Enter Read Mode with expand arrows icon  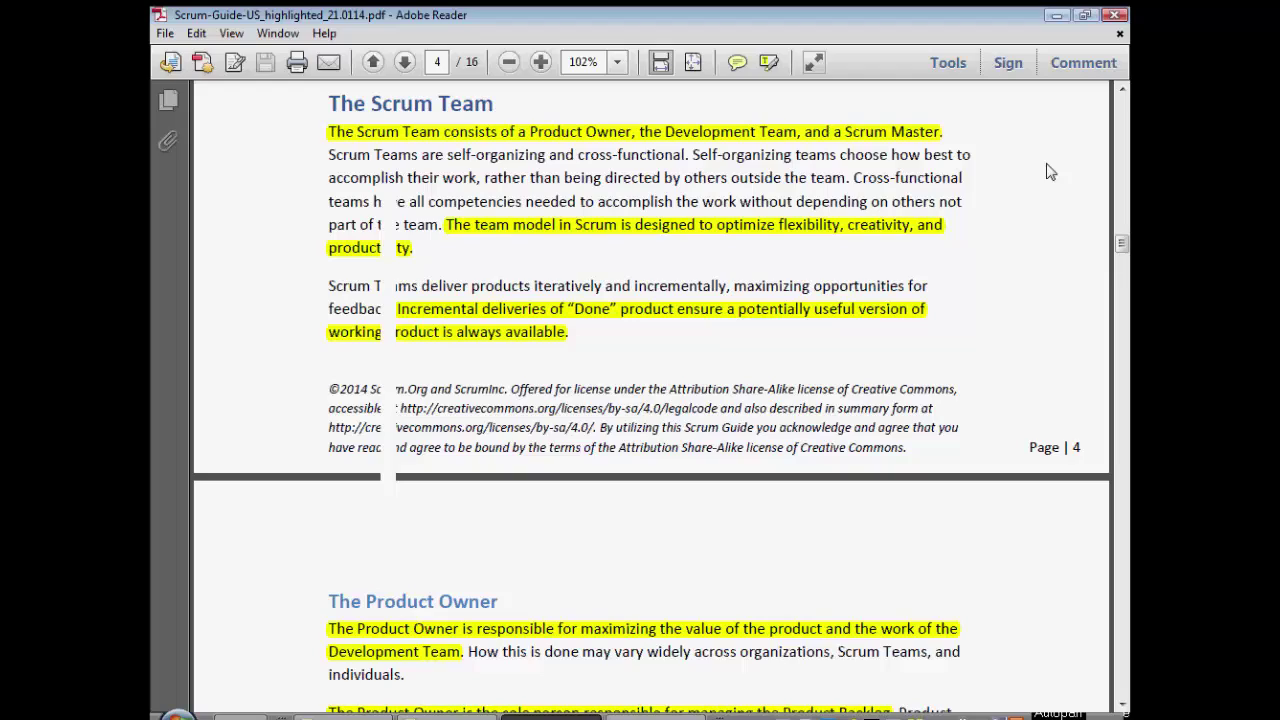tap(814, 62)
